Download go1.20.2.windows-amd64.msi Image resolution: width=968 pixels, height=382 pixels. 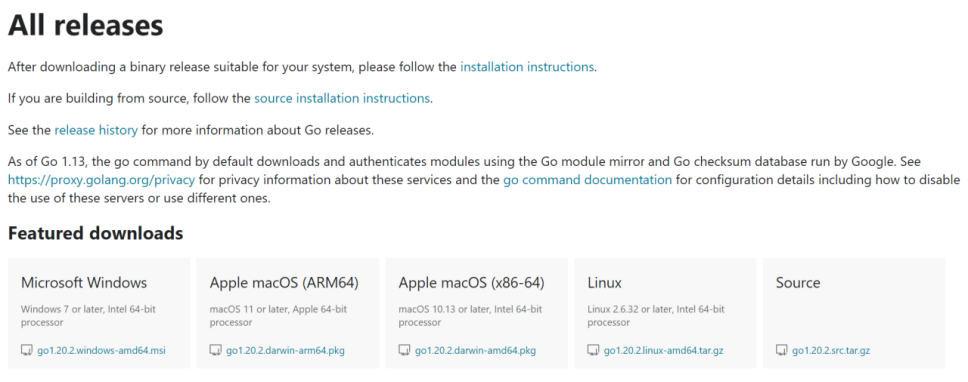(x=101, y=351)
